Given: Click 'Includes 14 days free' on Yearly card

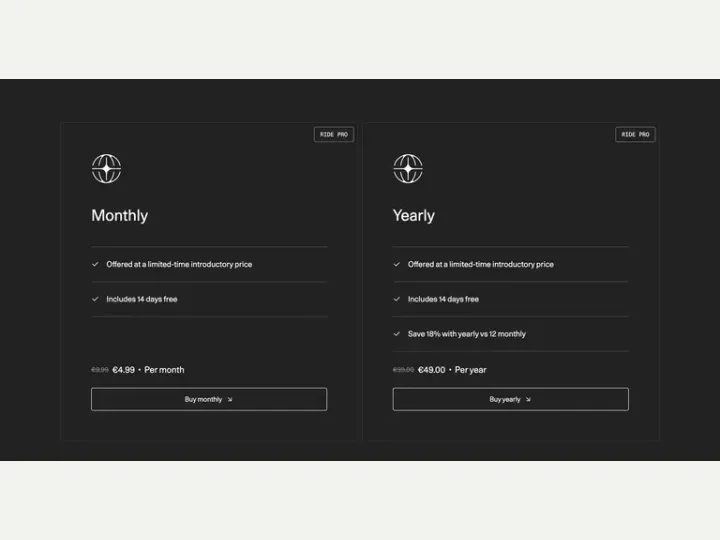Looking at the screenshot, I should pyautogui.click(x=443, y=299).
